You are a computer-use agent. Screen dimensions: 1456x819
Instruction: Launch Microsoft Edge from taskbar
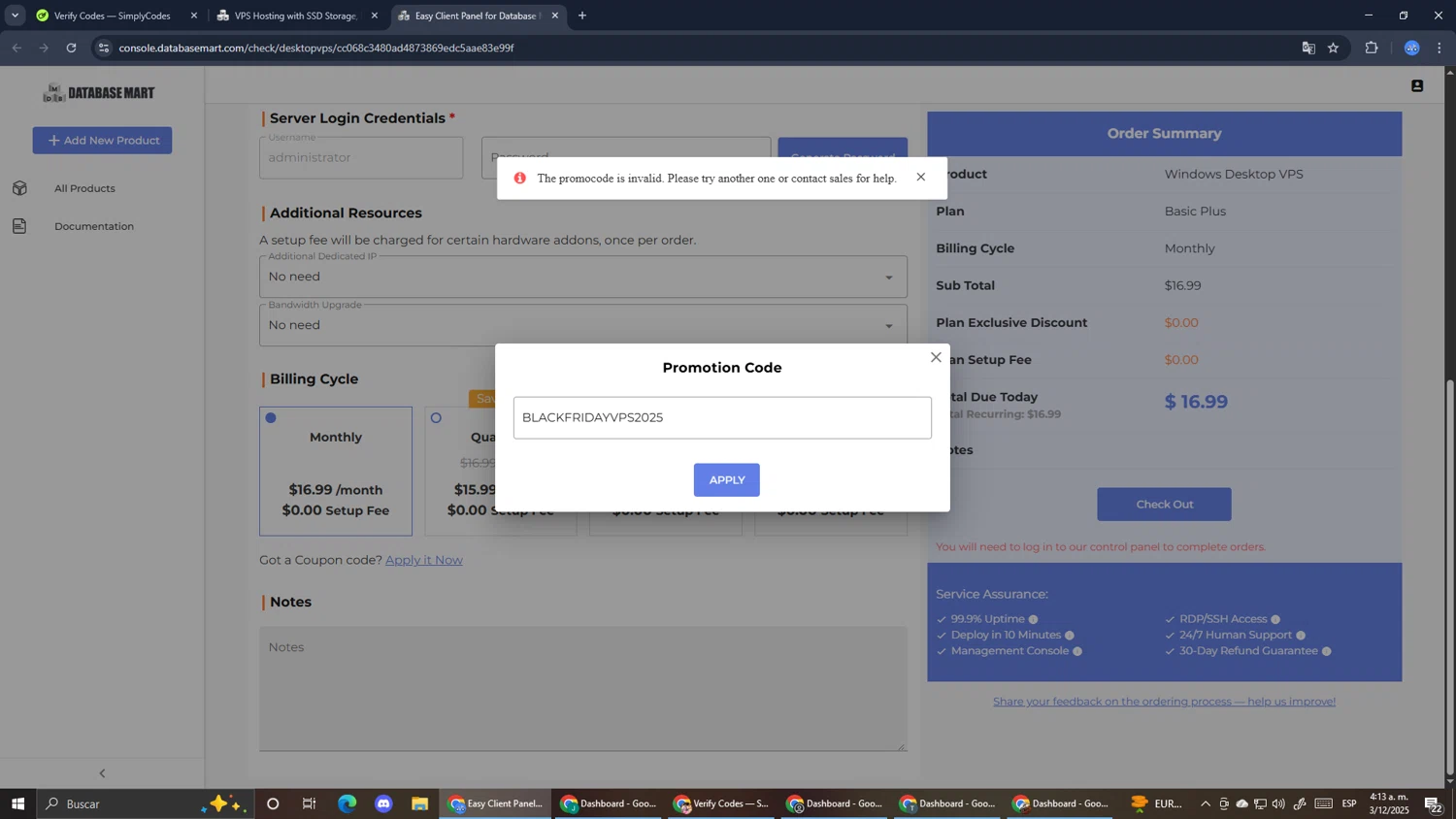click(x=347, y=803)
